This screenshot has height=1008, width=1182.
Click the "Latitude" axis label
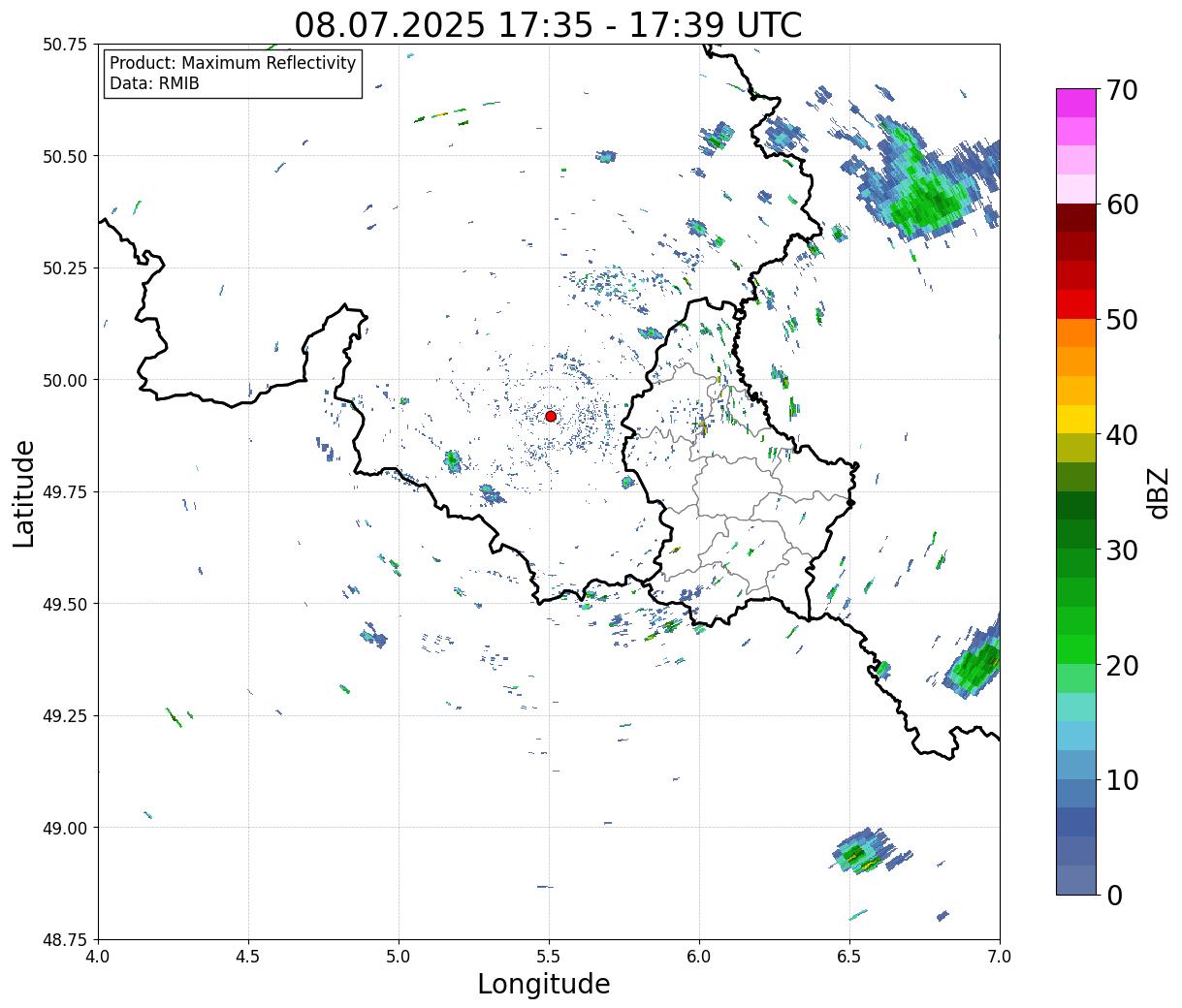coord(24,492)
